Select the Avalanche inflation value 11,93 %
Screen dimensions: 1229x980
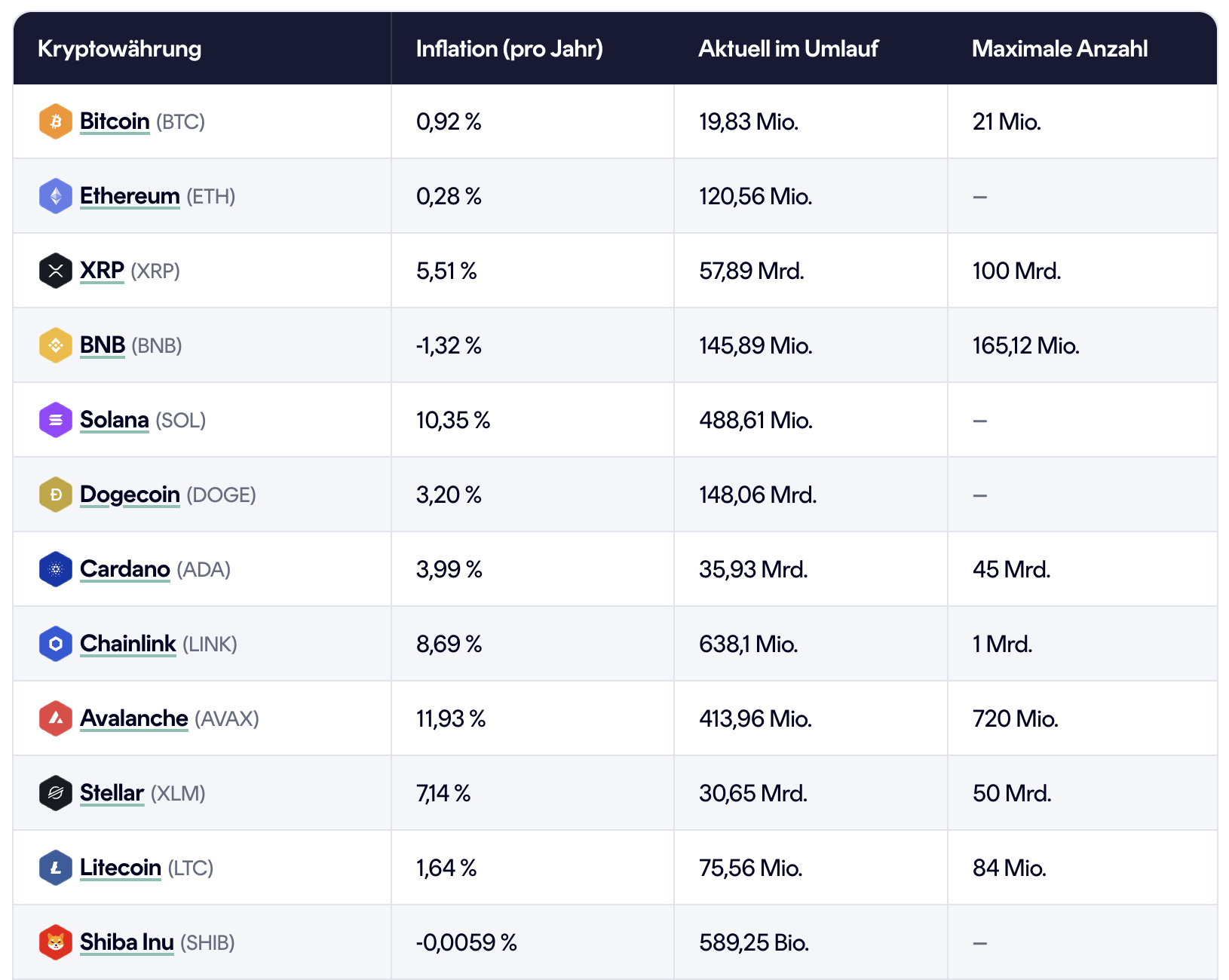click(x=451, y=718)
